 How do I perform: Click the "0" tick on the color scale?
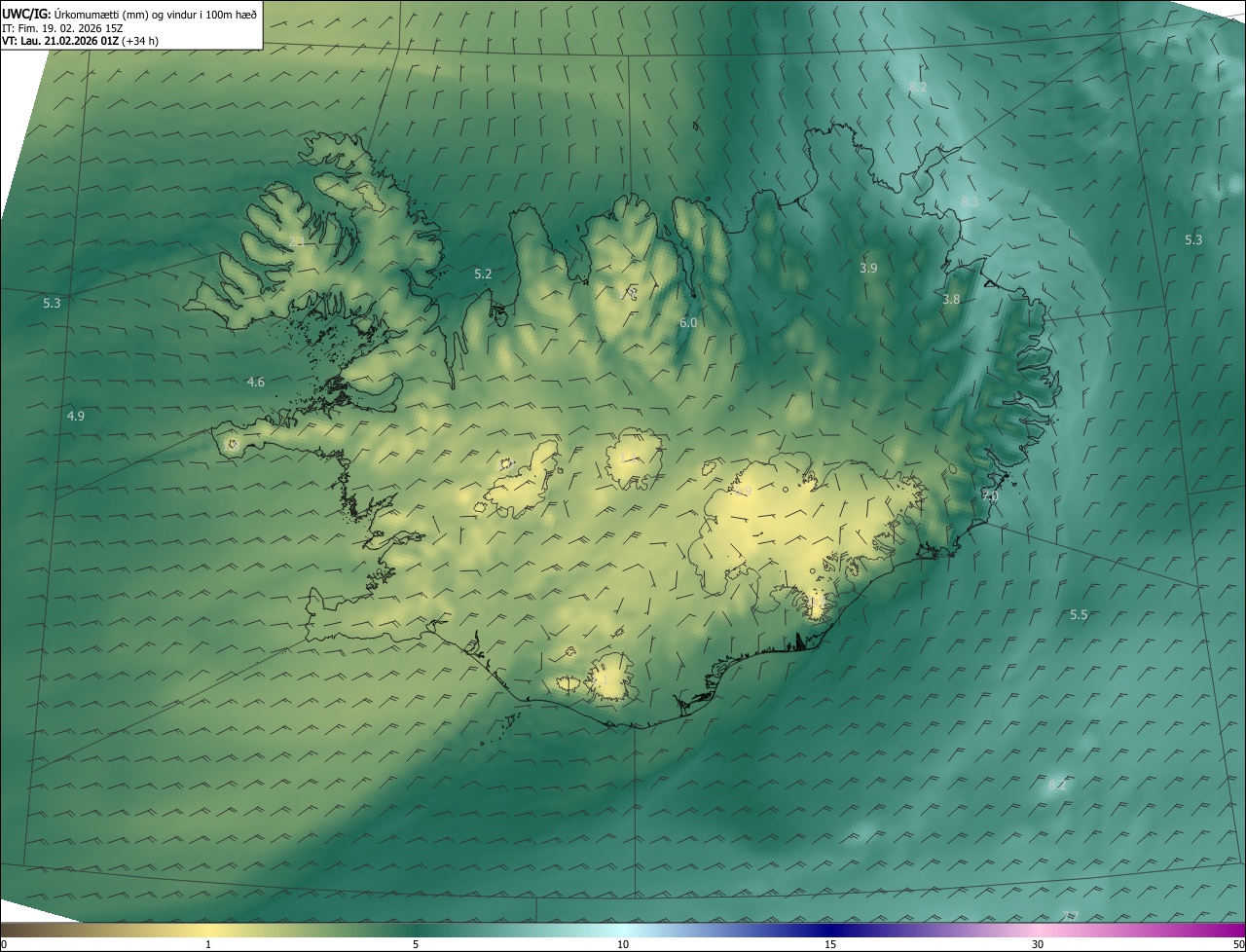pyautogui.click(x=4, y=944)
